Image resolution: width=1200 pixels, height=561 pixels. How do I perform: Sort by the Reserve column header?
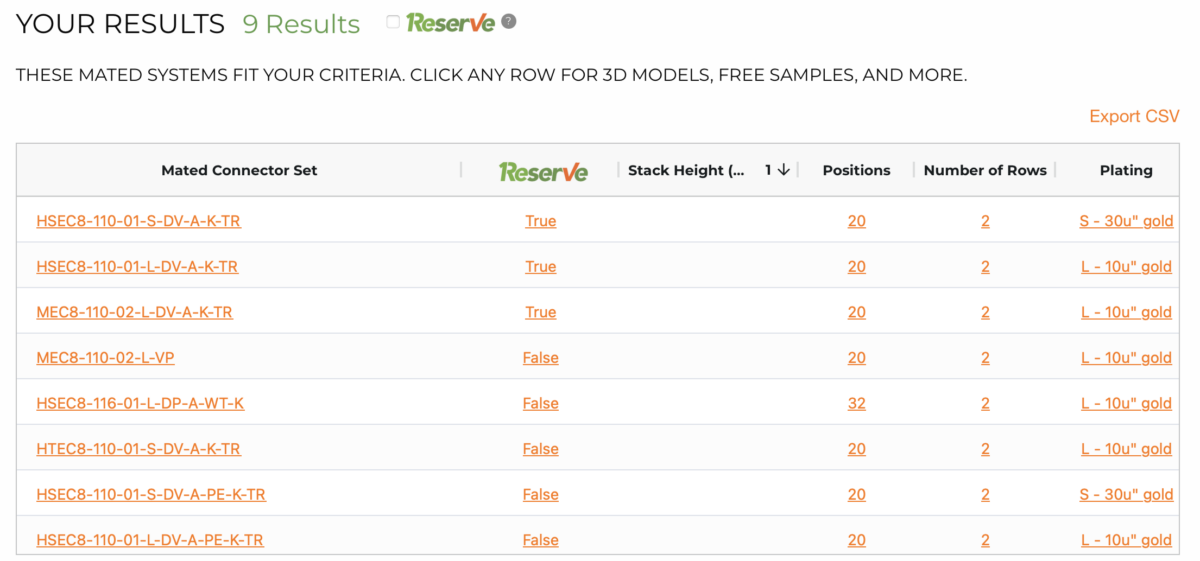click(x=543, y=171)
